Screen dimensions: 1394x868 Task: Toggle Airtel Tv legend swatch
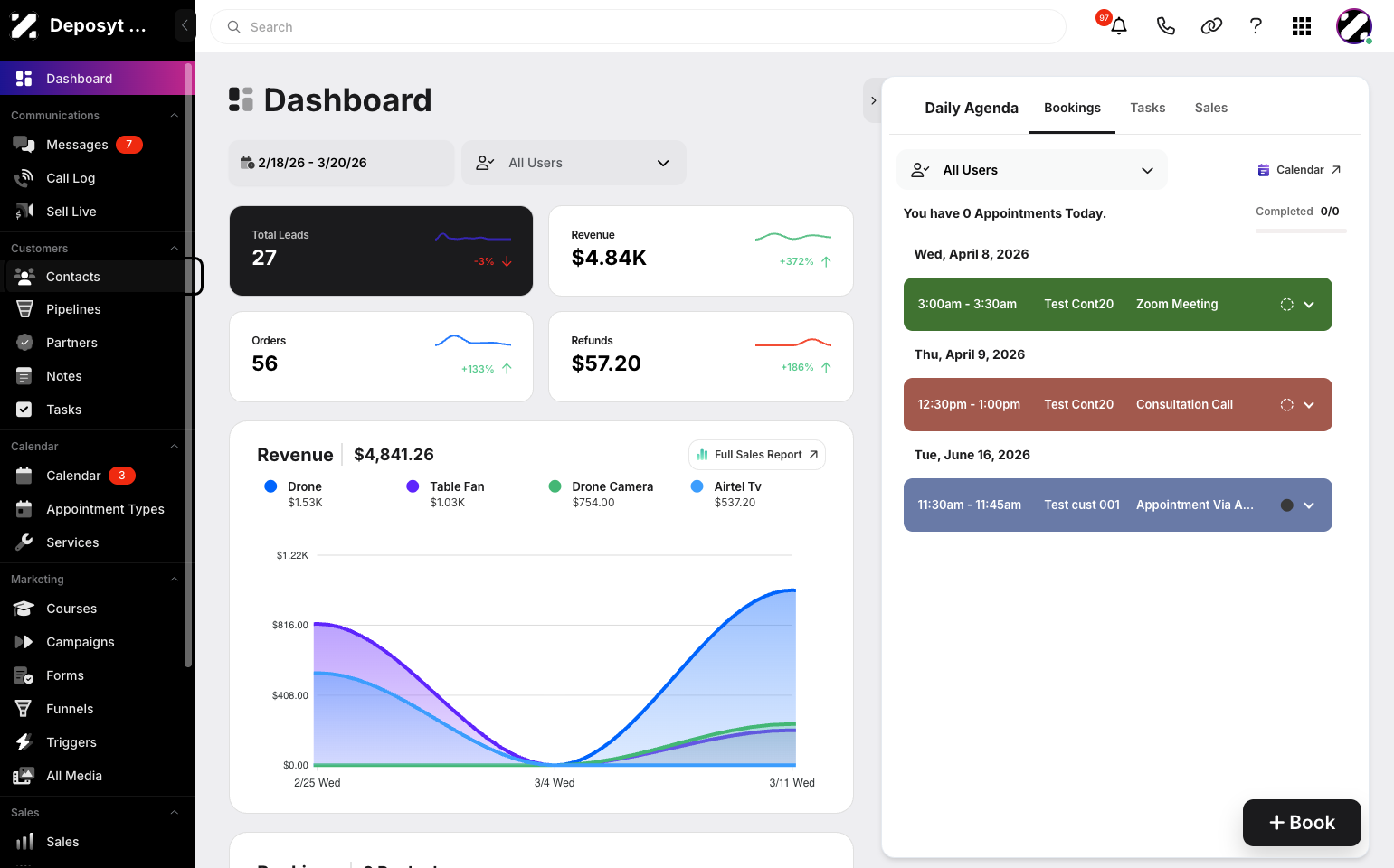(x=697, y=486)
